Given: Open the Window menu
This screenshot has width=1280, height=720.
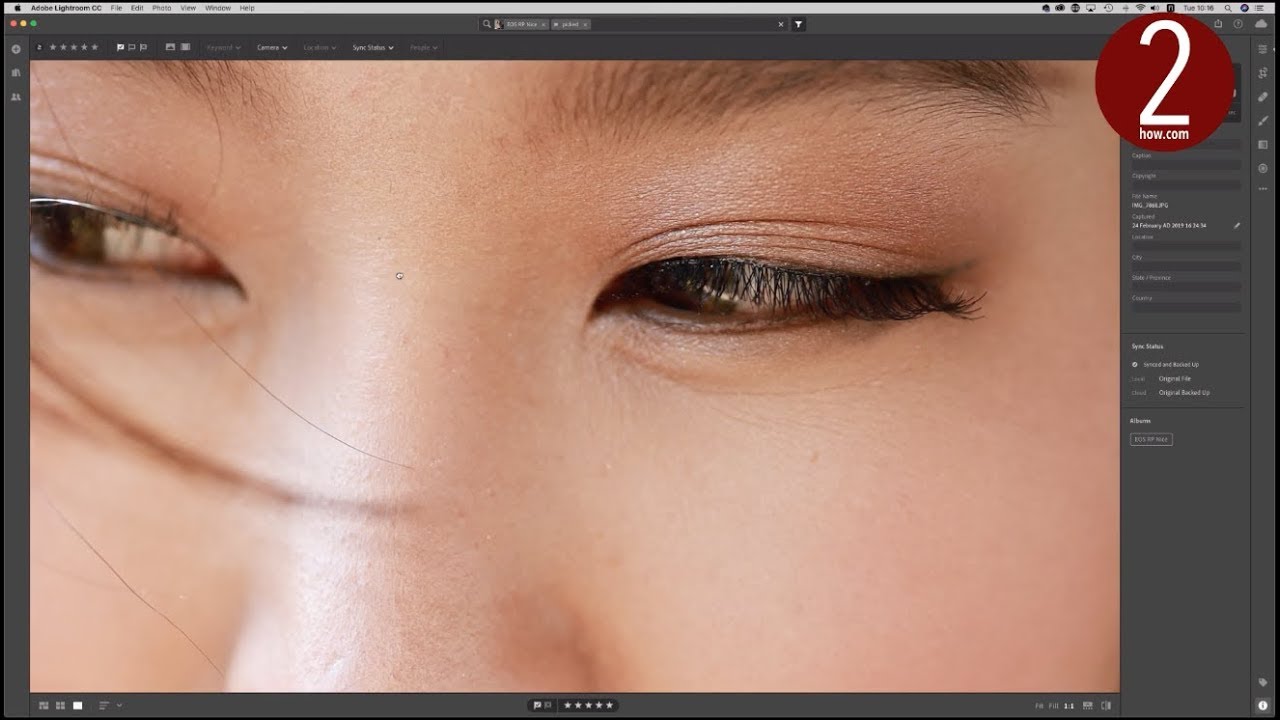Looking at the screenshot, I should [217, 8].
